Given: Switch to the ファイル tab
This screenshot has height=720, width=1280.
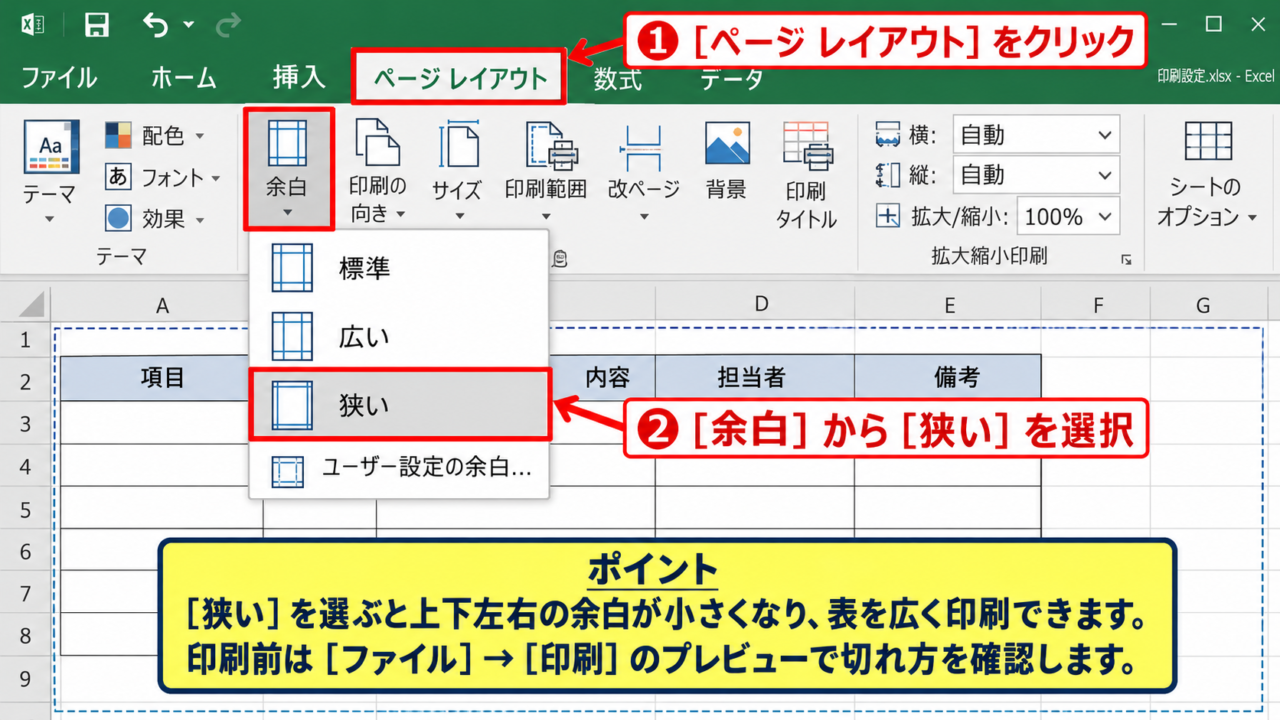Looking at the screenshot, I should pyautogui.click(x=59, y=78).
